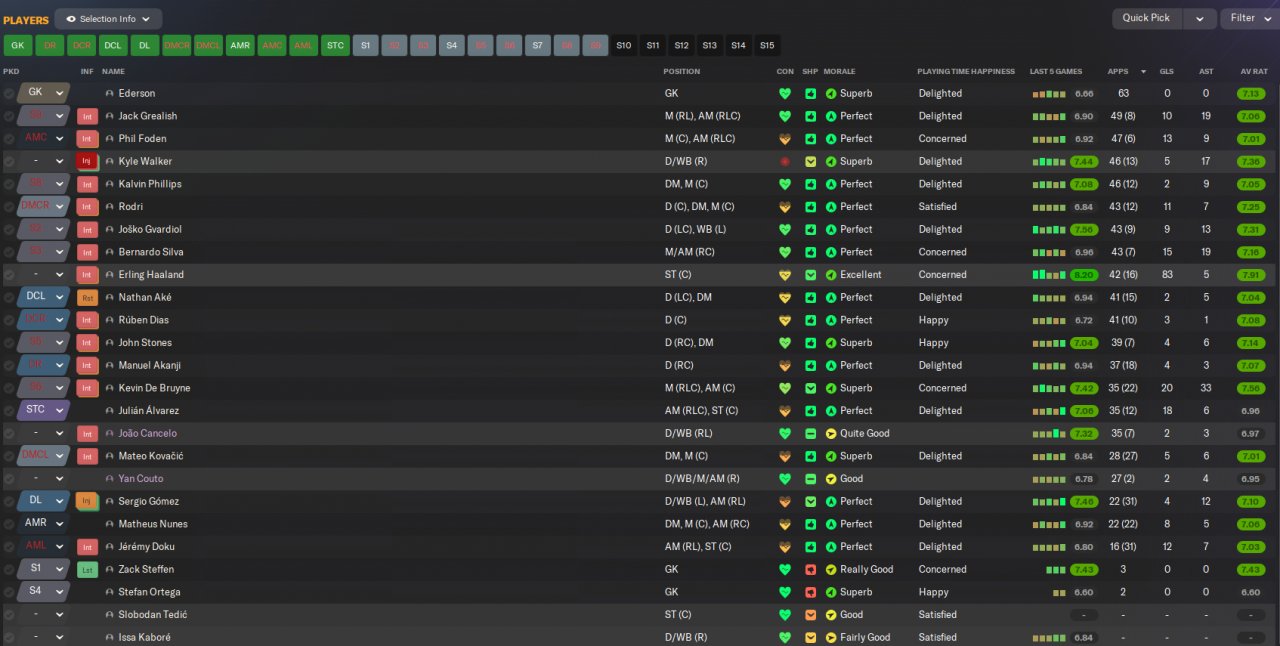
Task: Click Ederson's condition heart icon
Action: tap(785, 94)
